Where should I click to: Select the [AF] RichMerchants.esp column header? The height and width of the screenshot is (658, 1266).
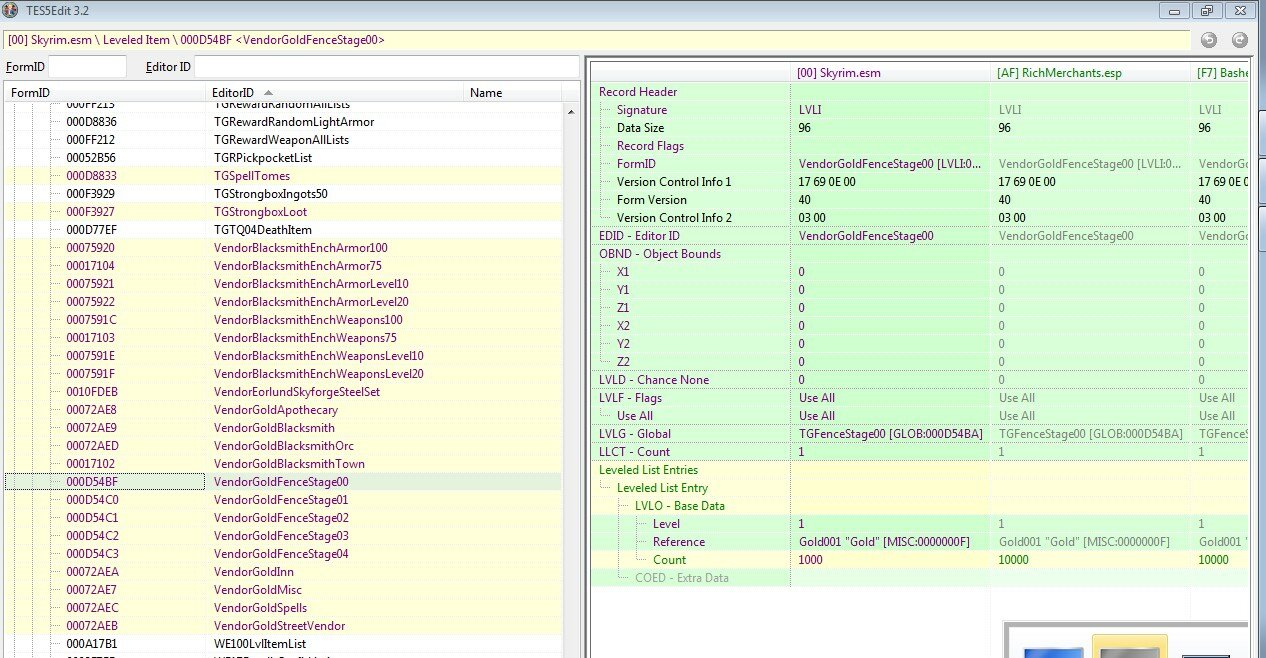(x=1090, y=73)
